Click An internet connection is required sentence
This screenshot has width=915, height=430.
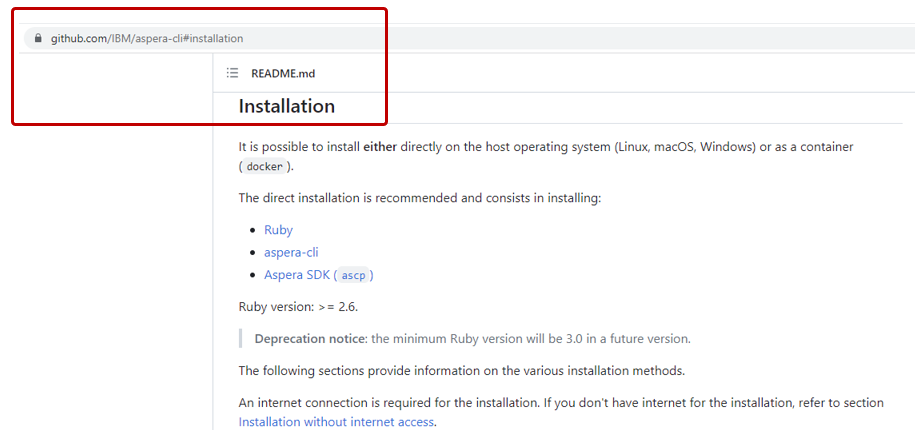tap(560, 403)
